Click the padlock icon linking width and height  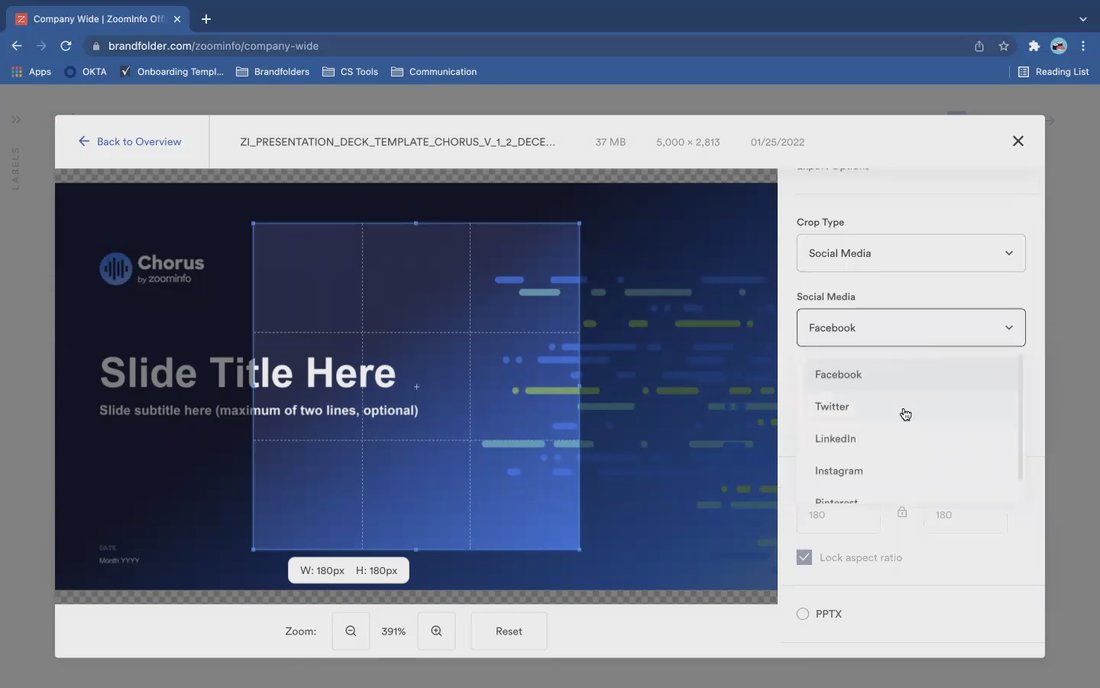click(901, 510)
